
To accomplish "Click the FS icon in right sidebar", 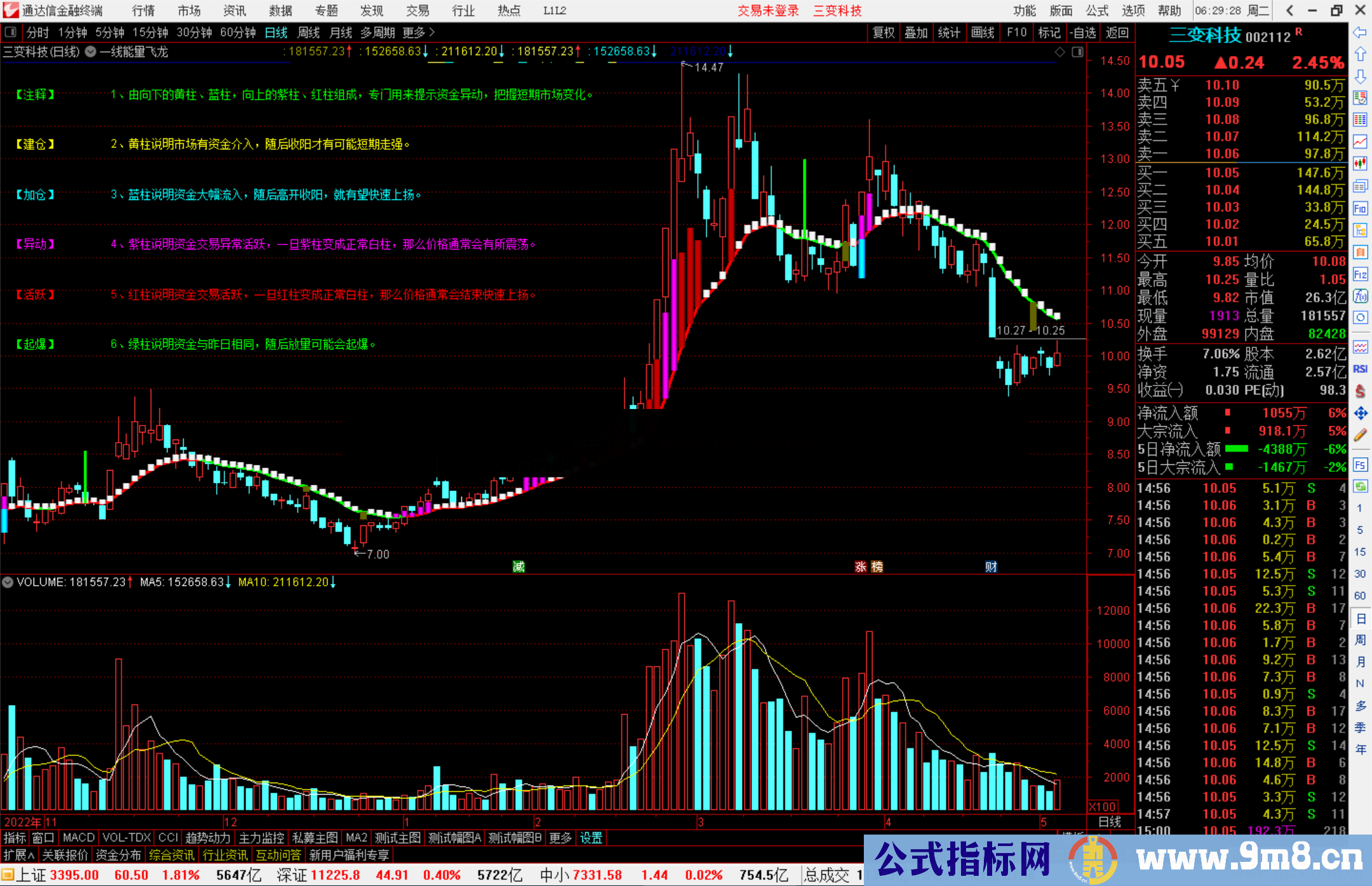I will coord(1360,465).
